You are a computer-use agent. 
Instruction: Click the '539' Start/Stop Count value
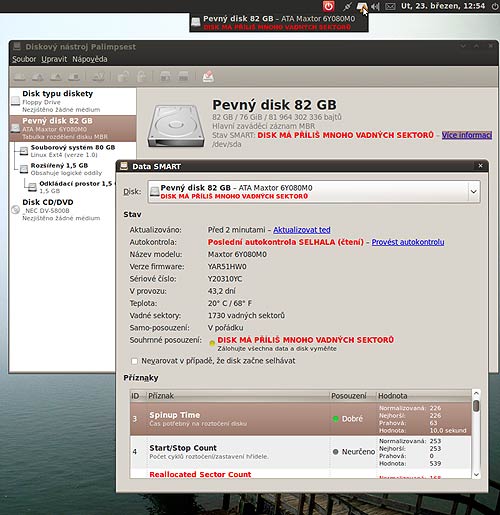click(x=435, y=464)
